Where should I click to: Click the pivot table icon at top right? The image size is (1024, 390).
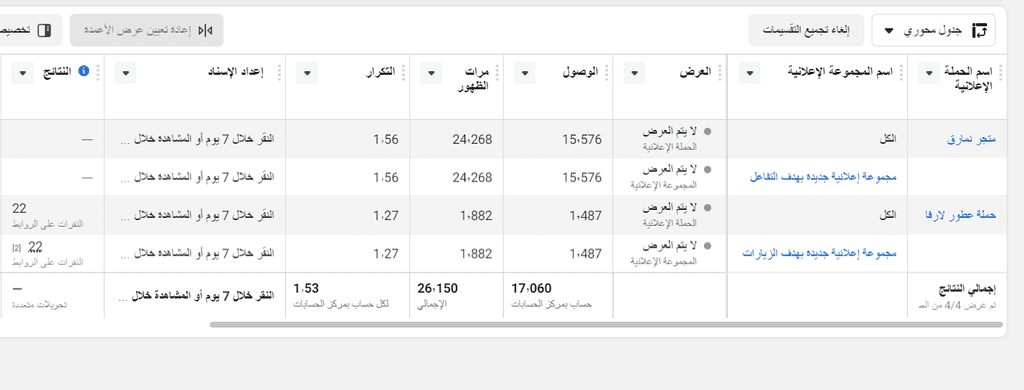[980, 31]
